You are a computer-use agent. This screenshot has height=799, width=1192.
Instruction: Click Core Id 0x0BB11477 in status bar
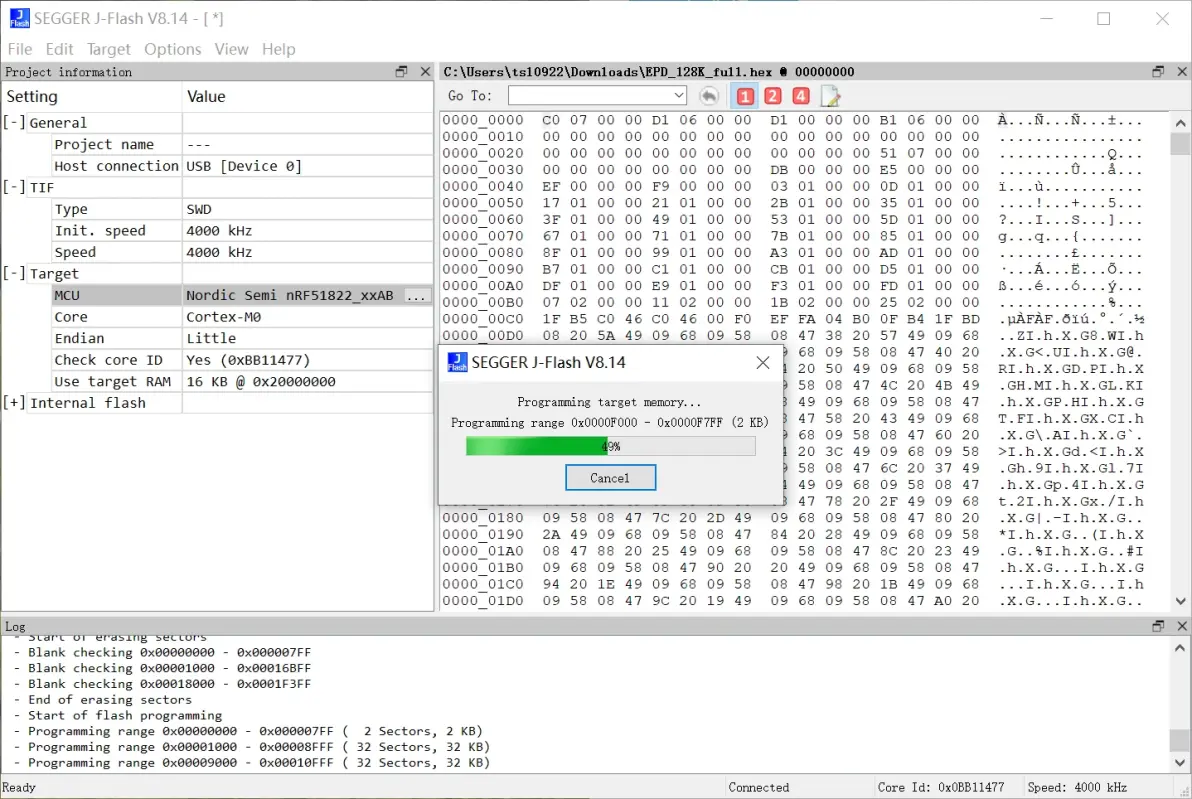click(x=941, y=788)
